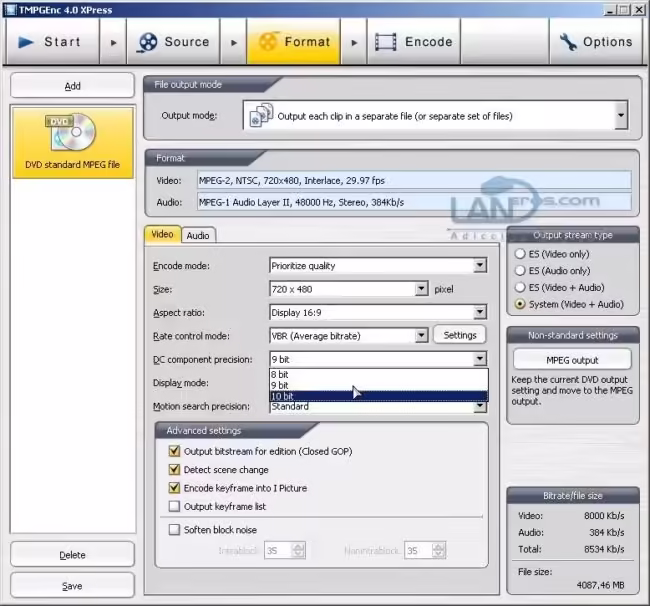Go to the Encode stage

tap(413, 42)
